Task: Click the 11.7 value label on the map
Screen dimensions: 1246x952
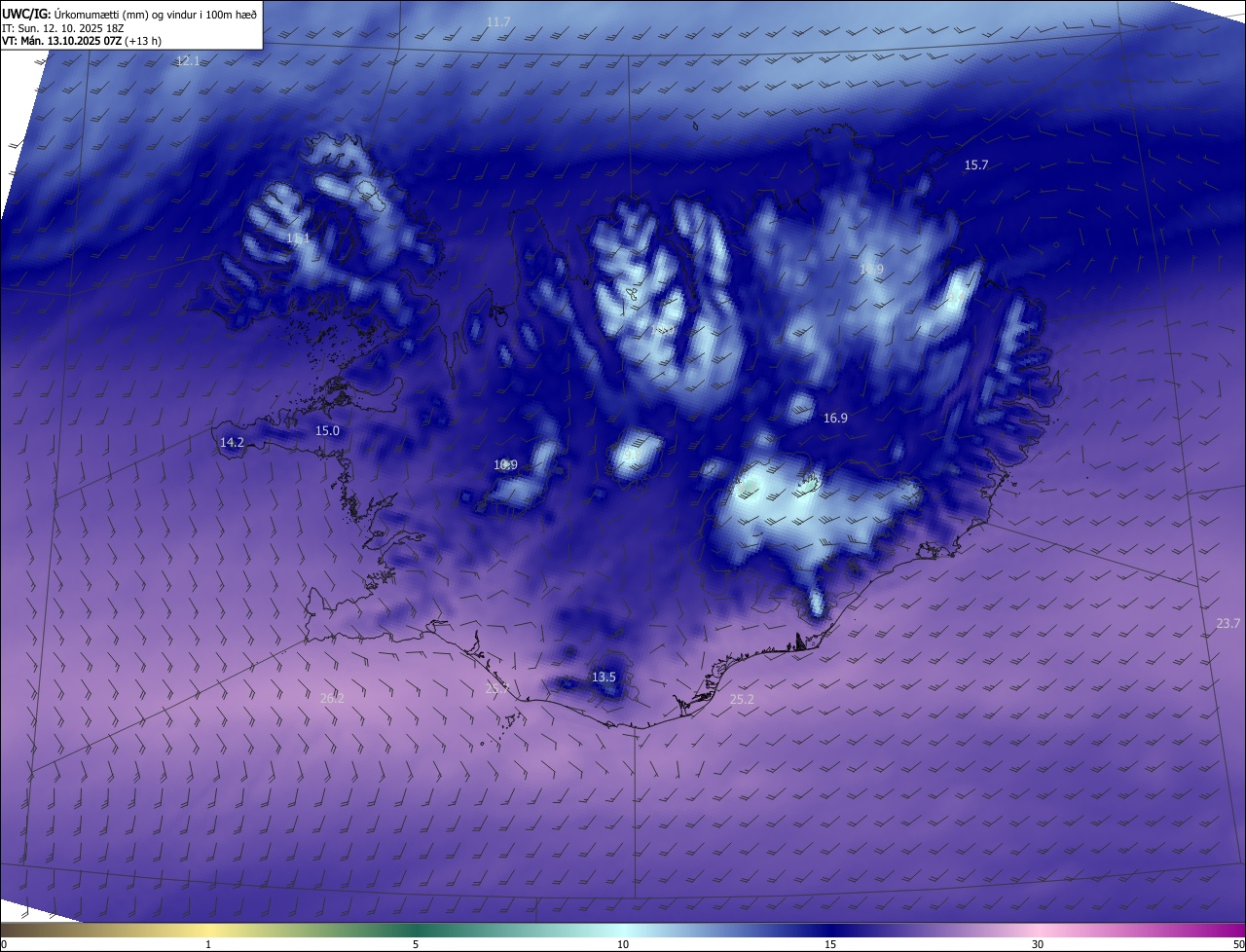Action: (498, 21)
